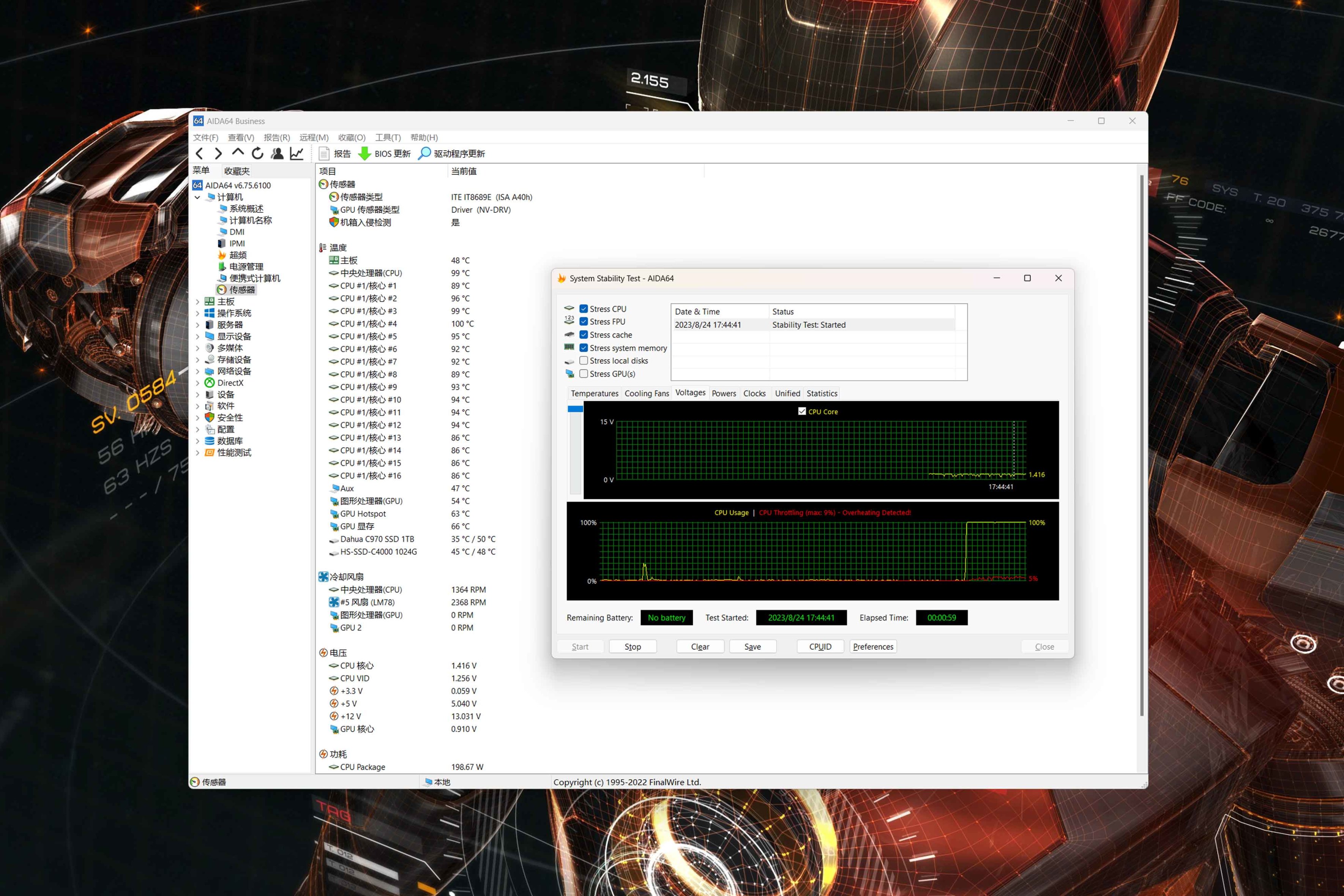Click the forward navigation arrow

[218, 153]
